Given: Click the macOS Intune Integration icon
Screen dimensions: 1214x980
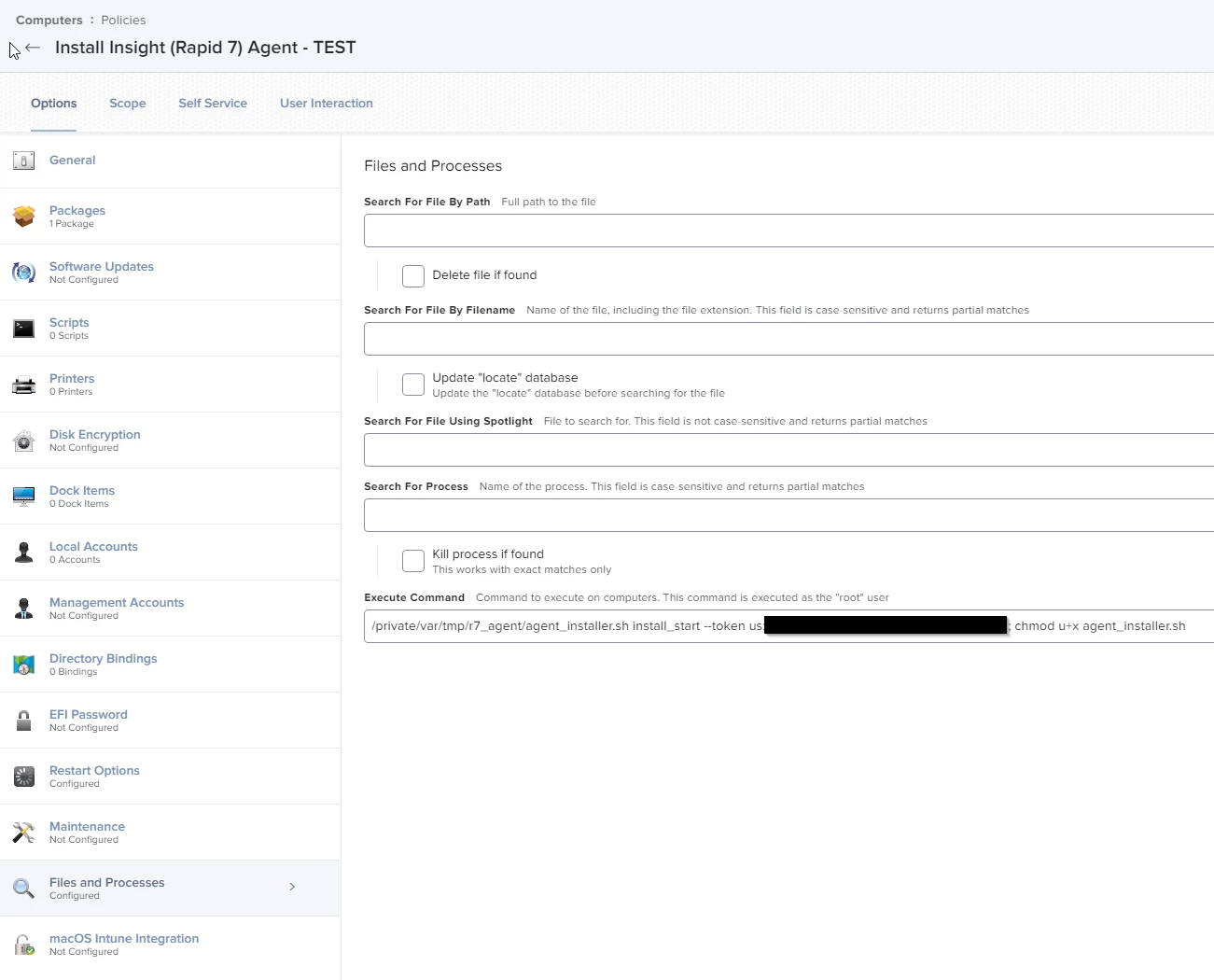Looking at the screenshot, I should pyautogui.click(x=24, y=945).
